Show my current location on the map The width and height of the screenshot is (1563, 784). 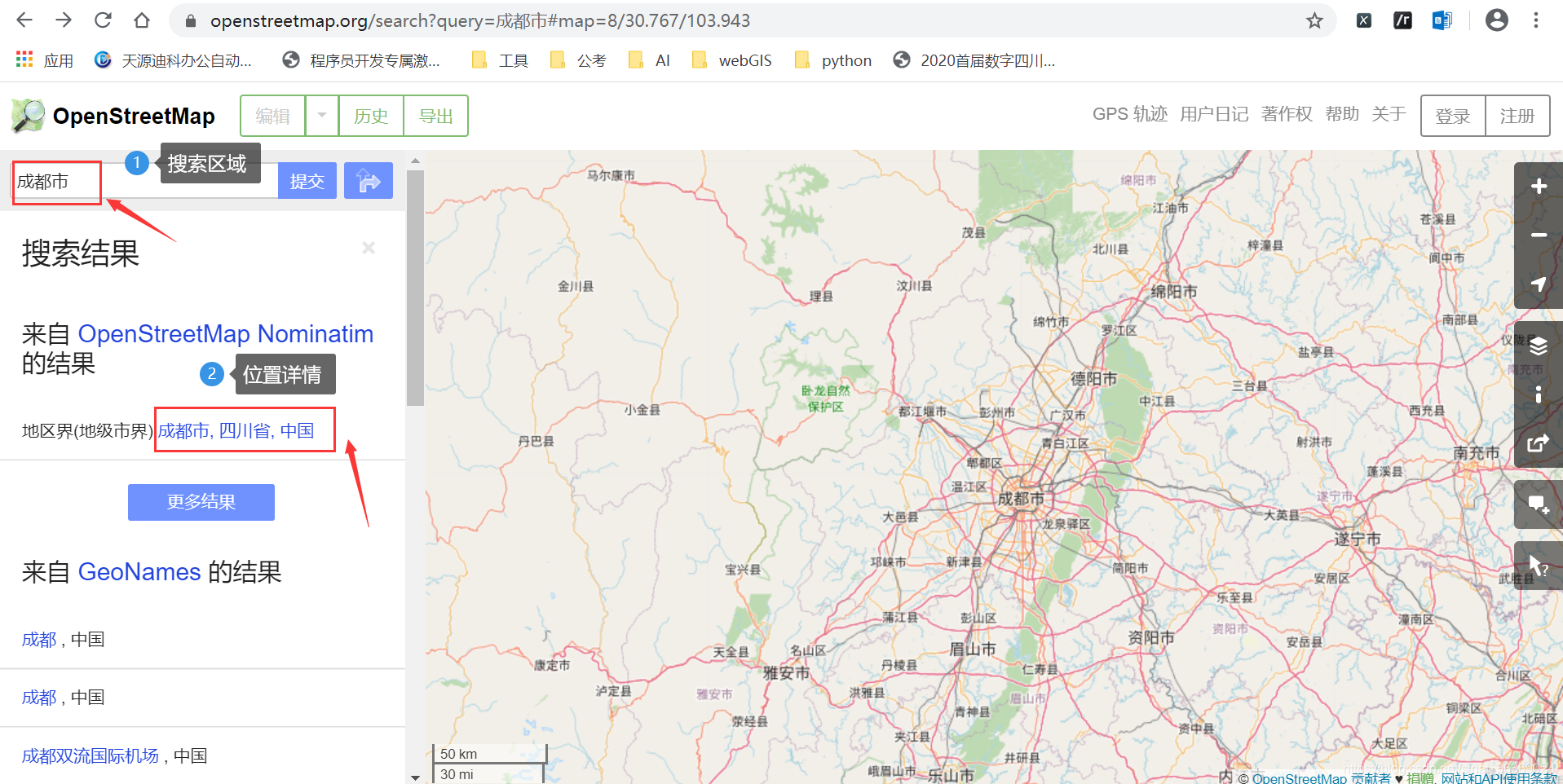click(x=1539, y=285)
